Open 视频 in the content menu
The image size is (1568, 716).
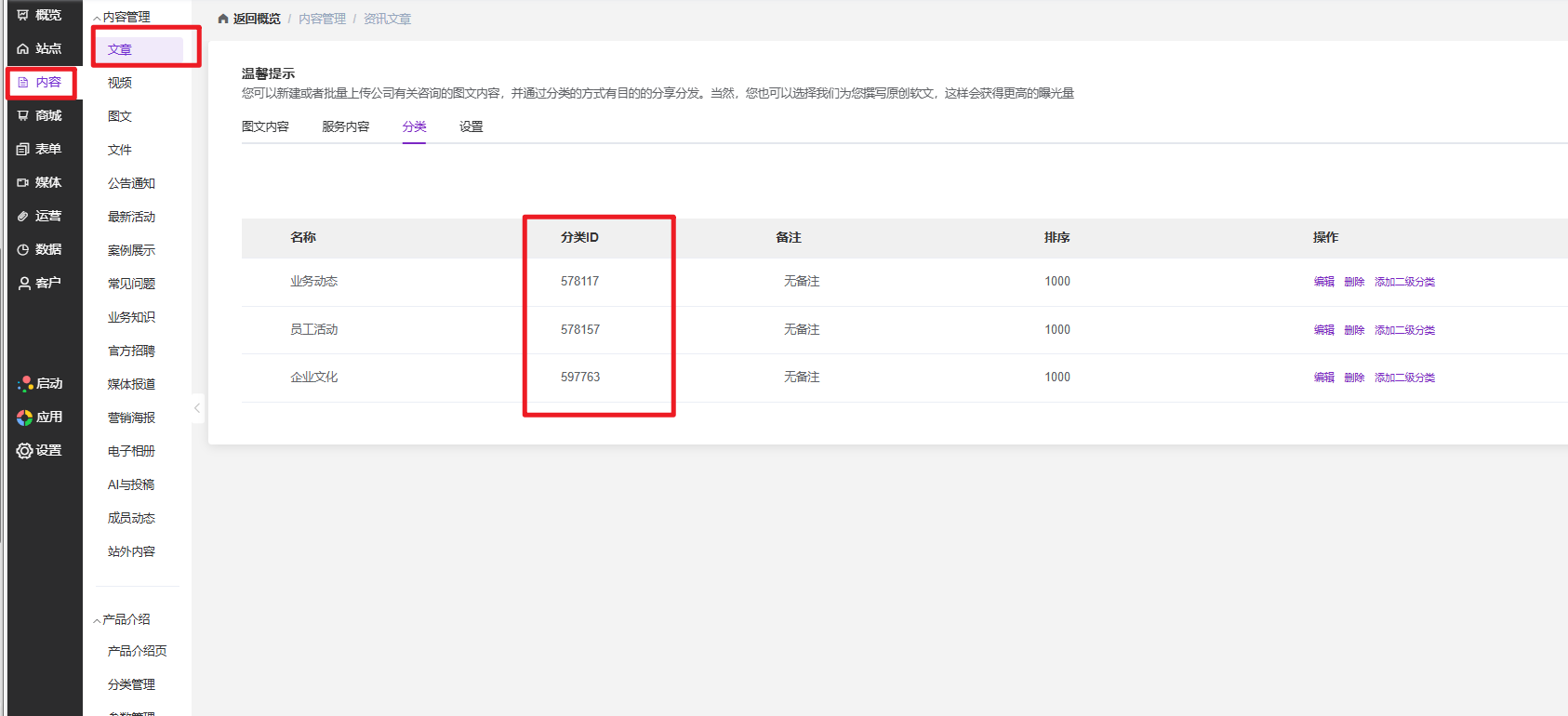pyautogui.click(x=120, y=83)
